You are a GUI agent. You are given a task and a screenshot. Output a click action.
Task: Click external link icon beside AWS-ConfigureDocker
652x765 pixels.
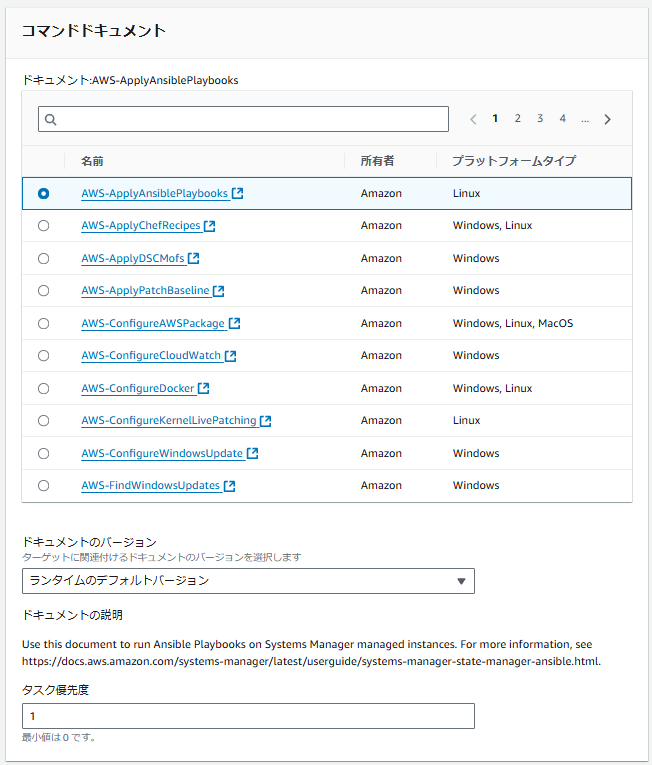tap(204, 388)
